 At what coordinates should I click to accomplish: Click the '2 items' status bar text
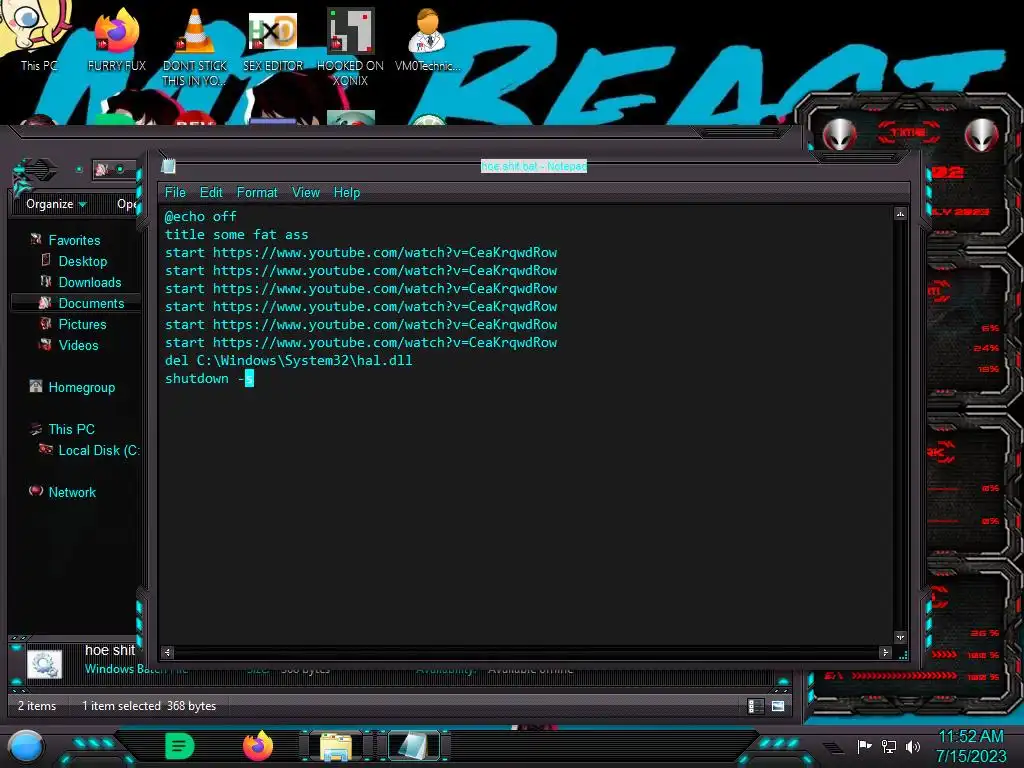[x=37, y=706]
